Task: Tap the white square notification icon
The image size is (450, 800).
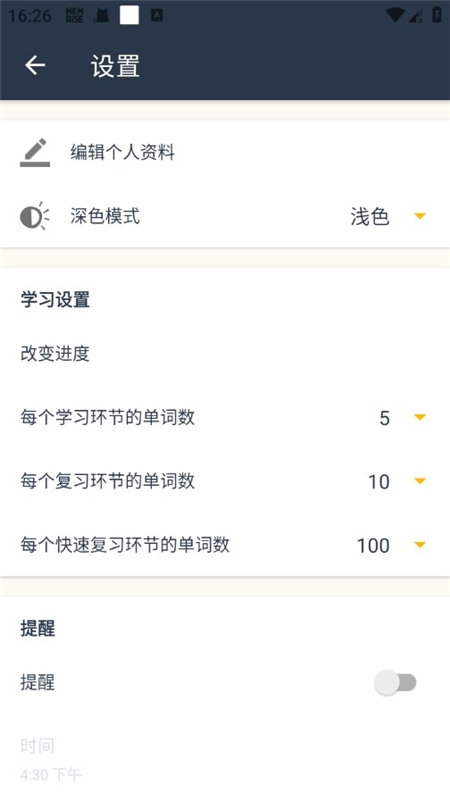Action: point(129,15)
